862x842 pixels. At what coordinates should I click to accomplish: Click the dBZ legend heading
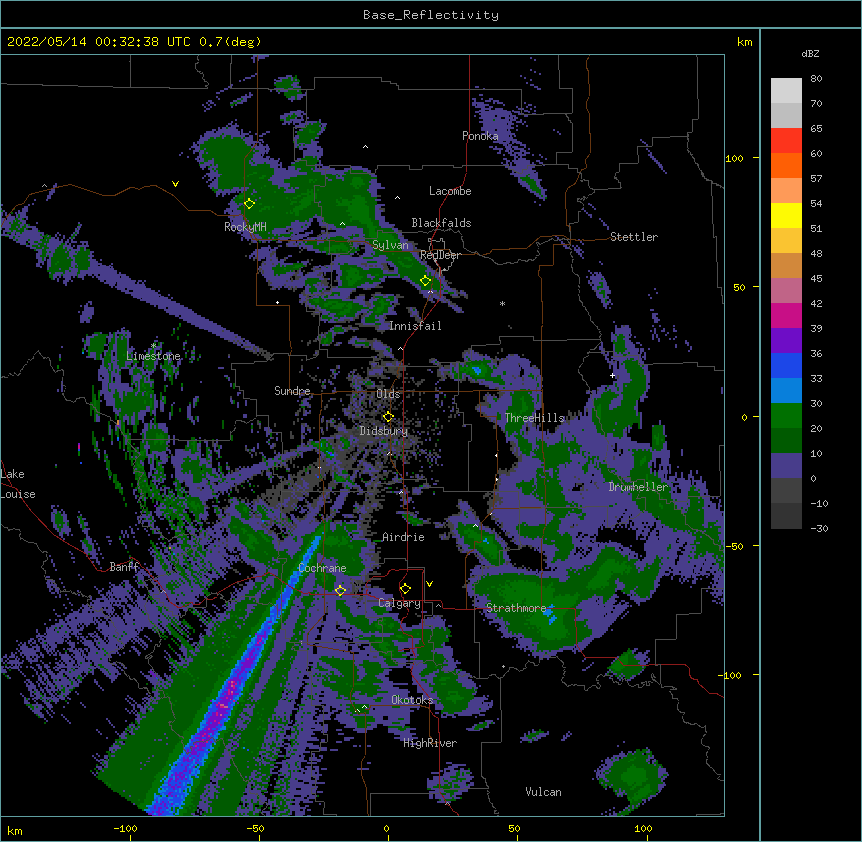click(810, 53)
